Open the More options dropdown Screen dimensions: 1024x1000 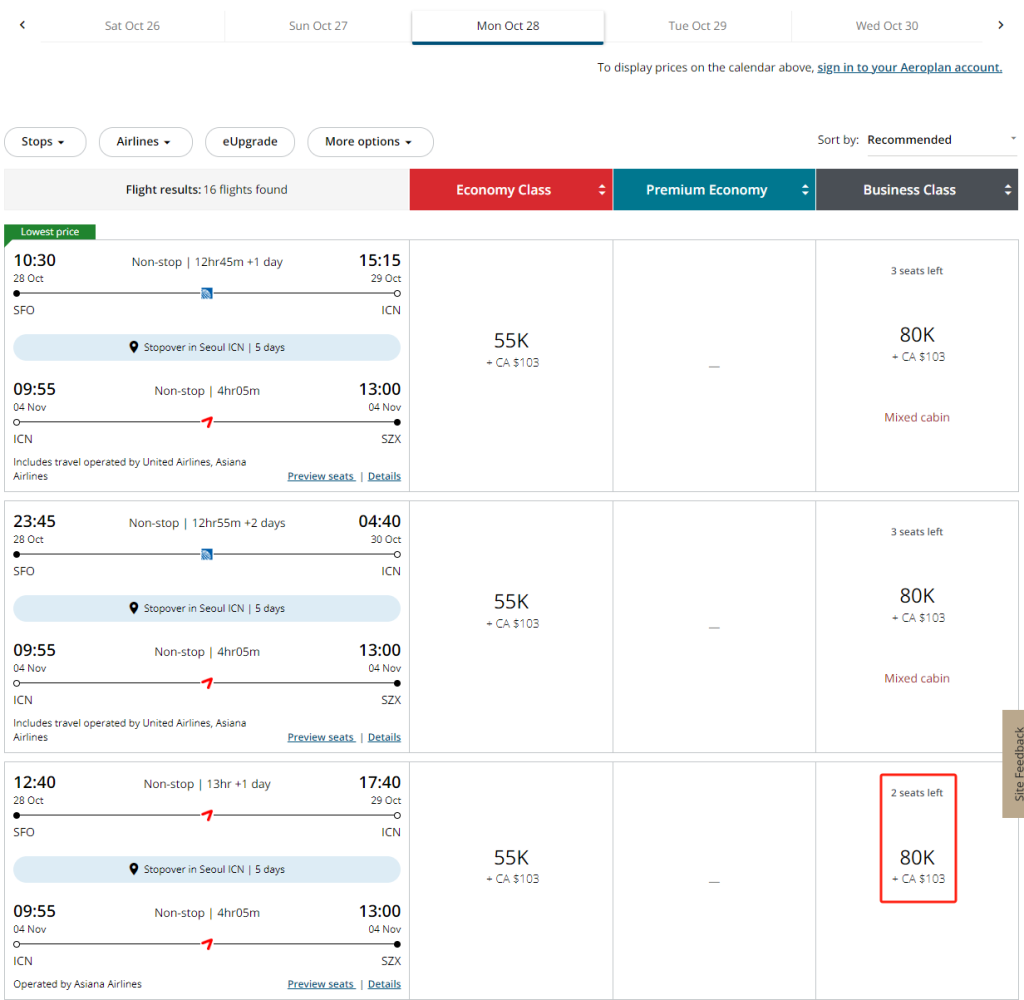click(x=370, y=142)
